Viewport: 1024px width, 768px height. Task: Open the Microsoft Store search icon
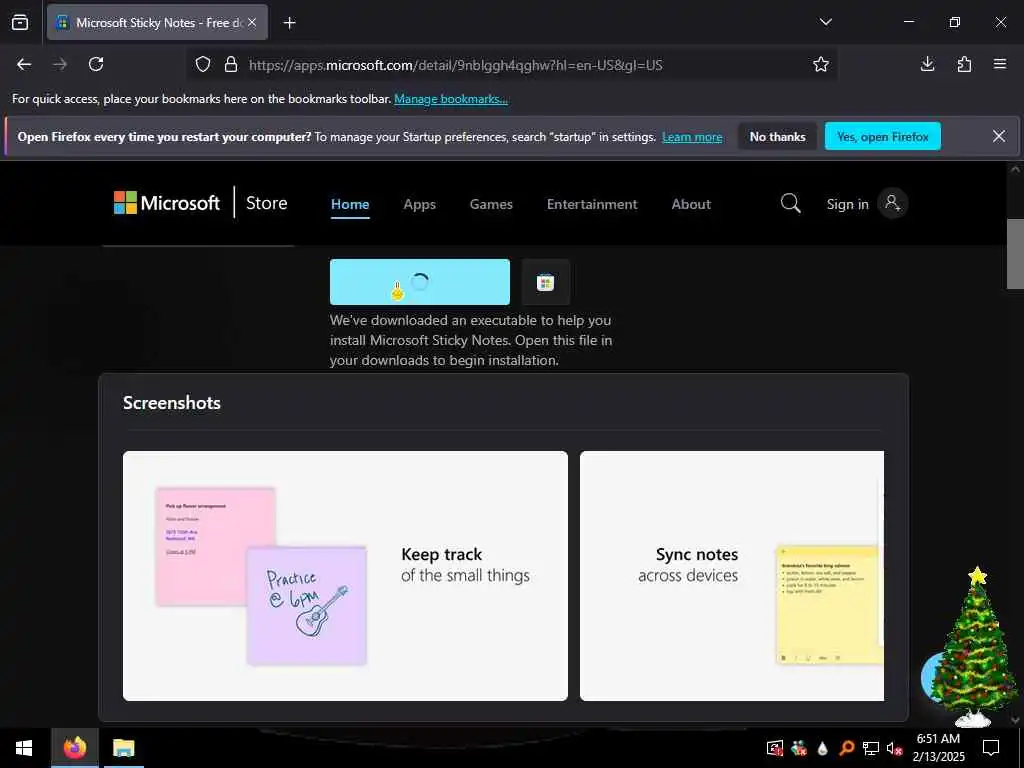(790, 203)
